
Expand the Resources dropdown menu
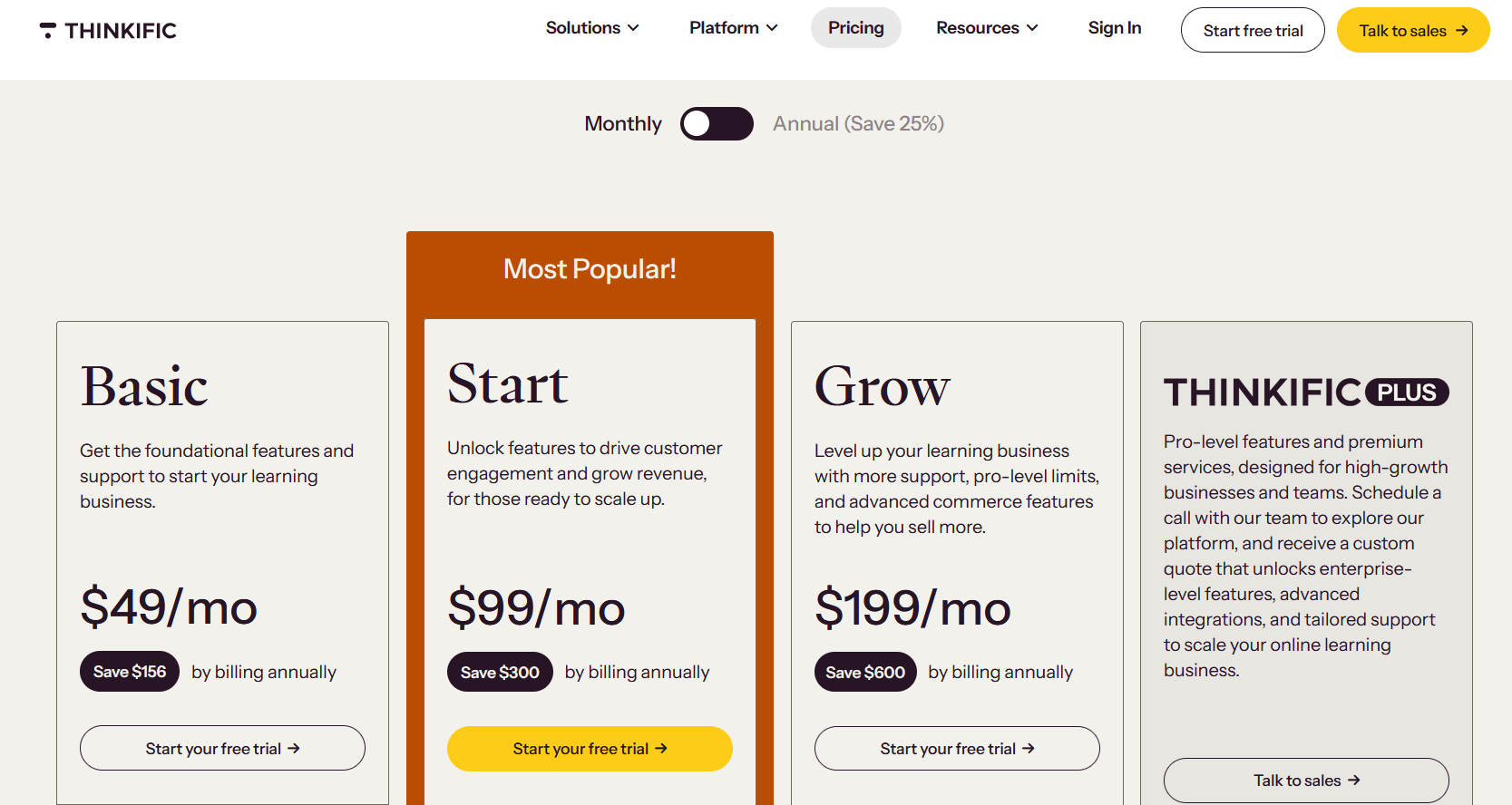(987, 28)
